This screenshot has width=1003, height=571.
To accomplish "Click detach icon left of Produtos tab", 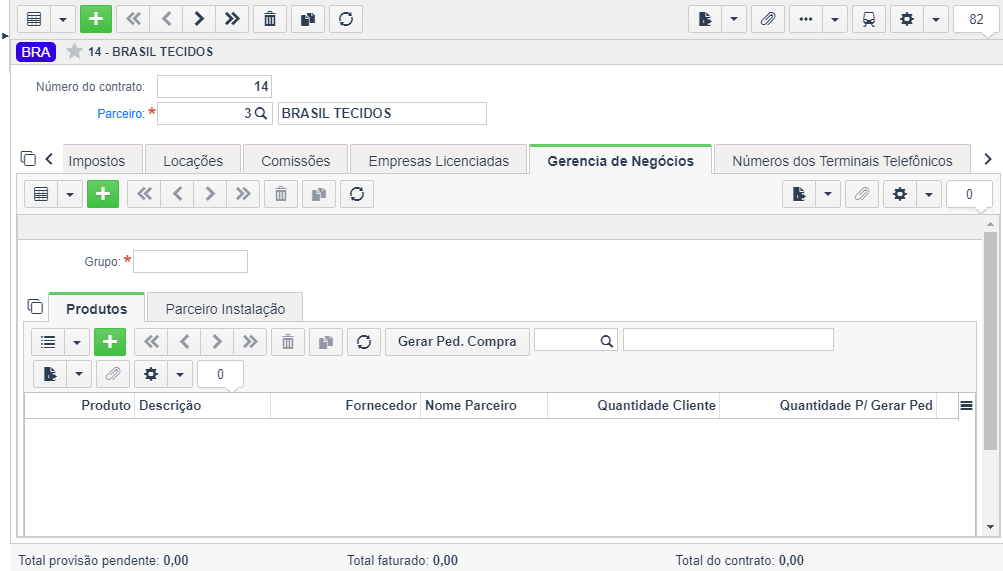I will (x=35, y=306).
